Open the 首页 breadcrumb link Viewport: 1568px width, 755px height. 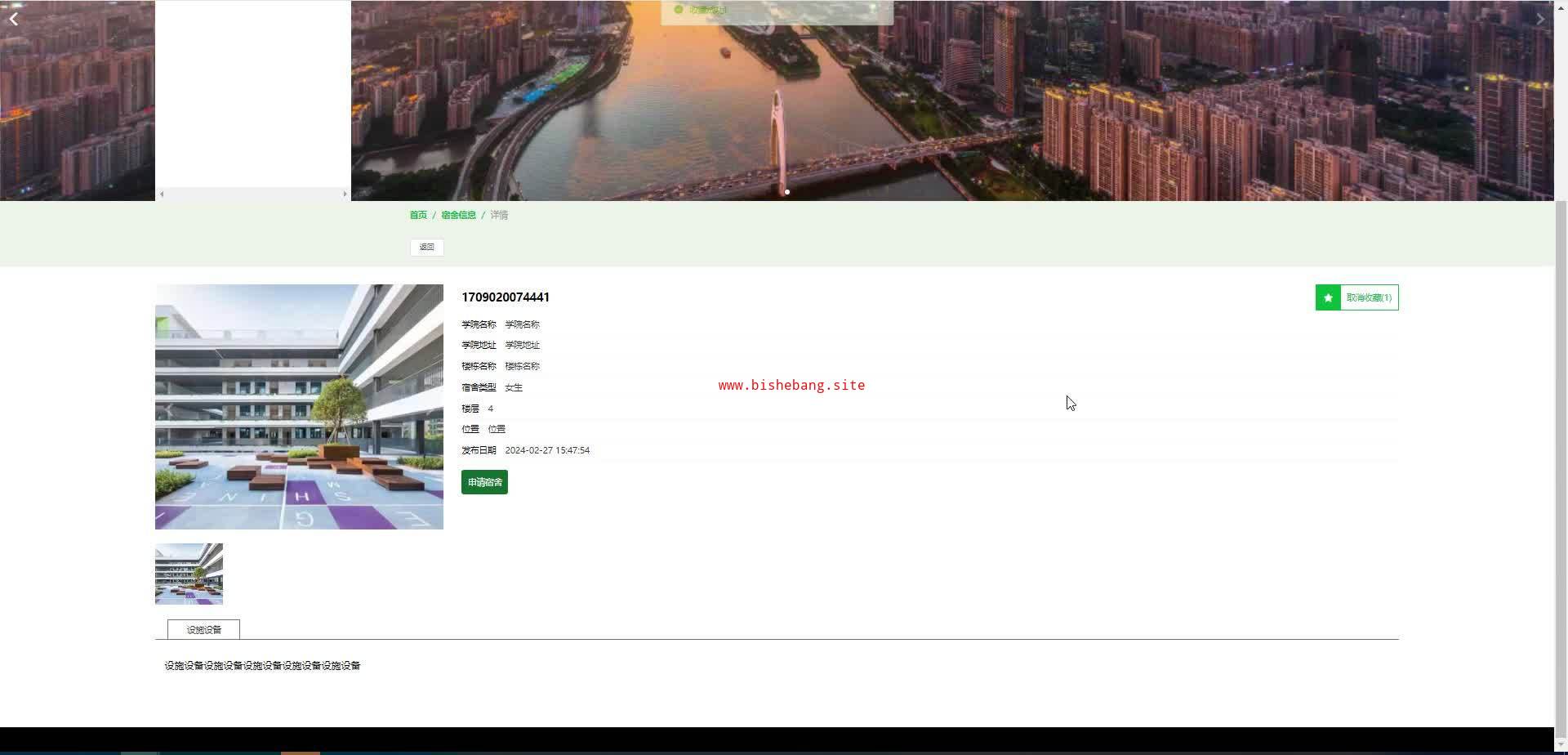(418, 215)
